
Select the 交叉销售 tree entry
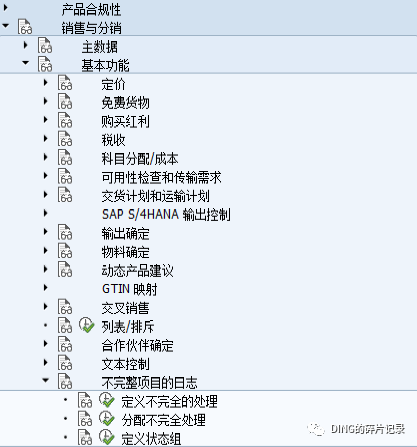[x=125, y=308]
